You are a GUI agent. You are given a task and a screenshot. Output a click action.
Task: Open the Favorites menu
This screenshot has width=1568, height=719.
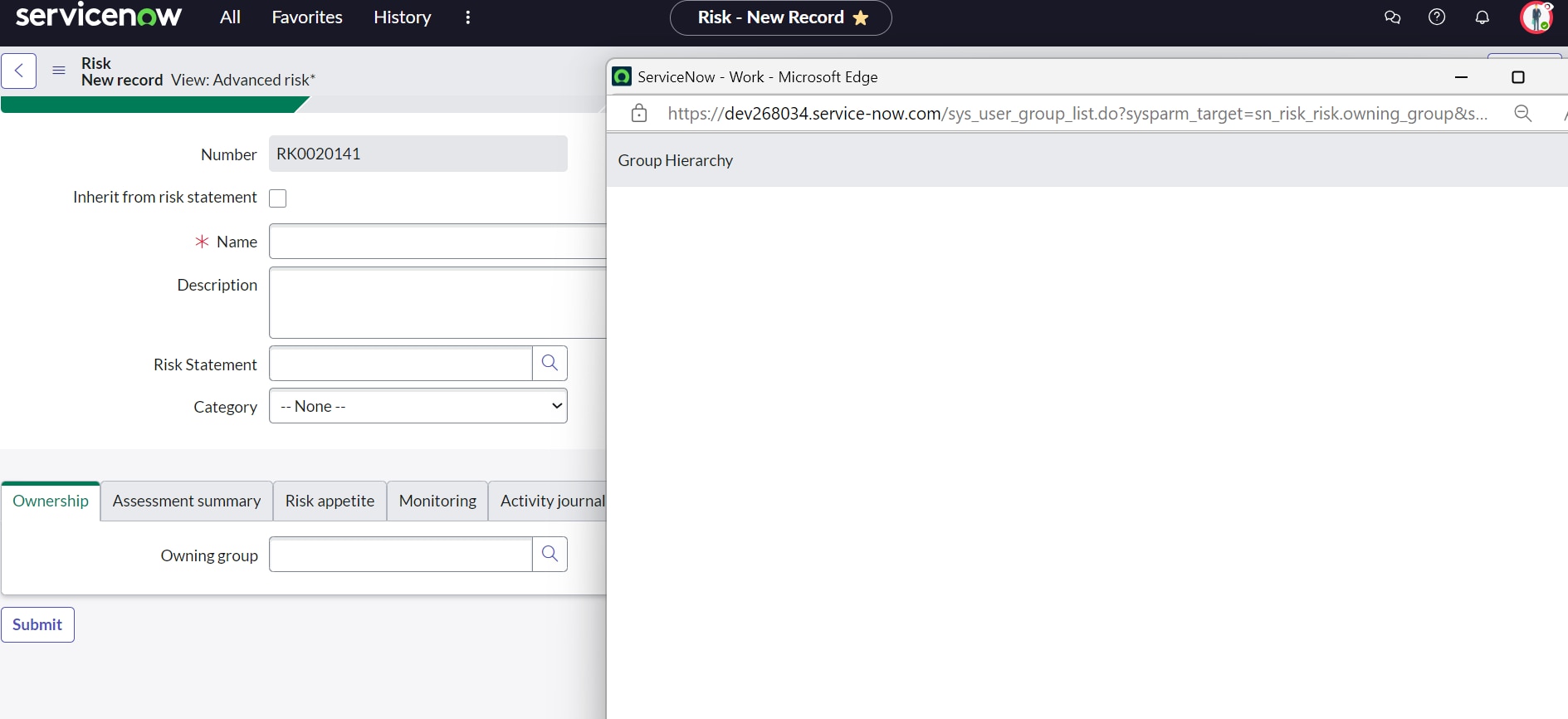pos(307,17)
